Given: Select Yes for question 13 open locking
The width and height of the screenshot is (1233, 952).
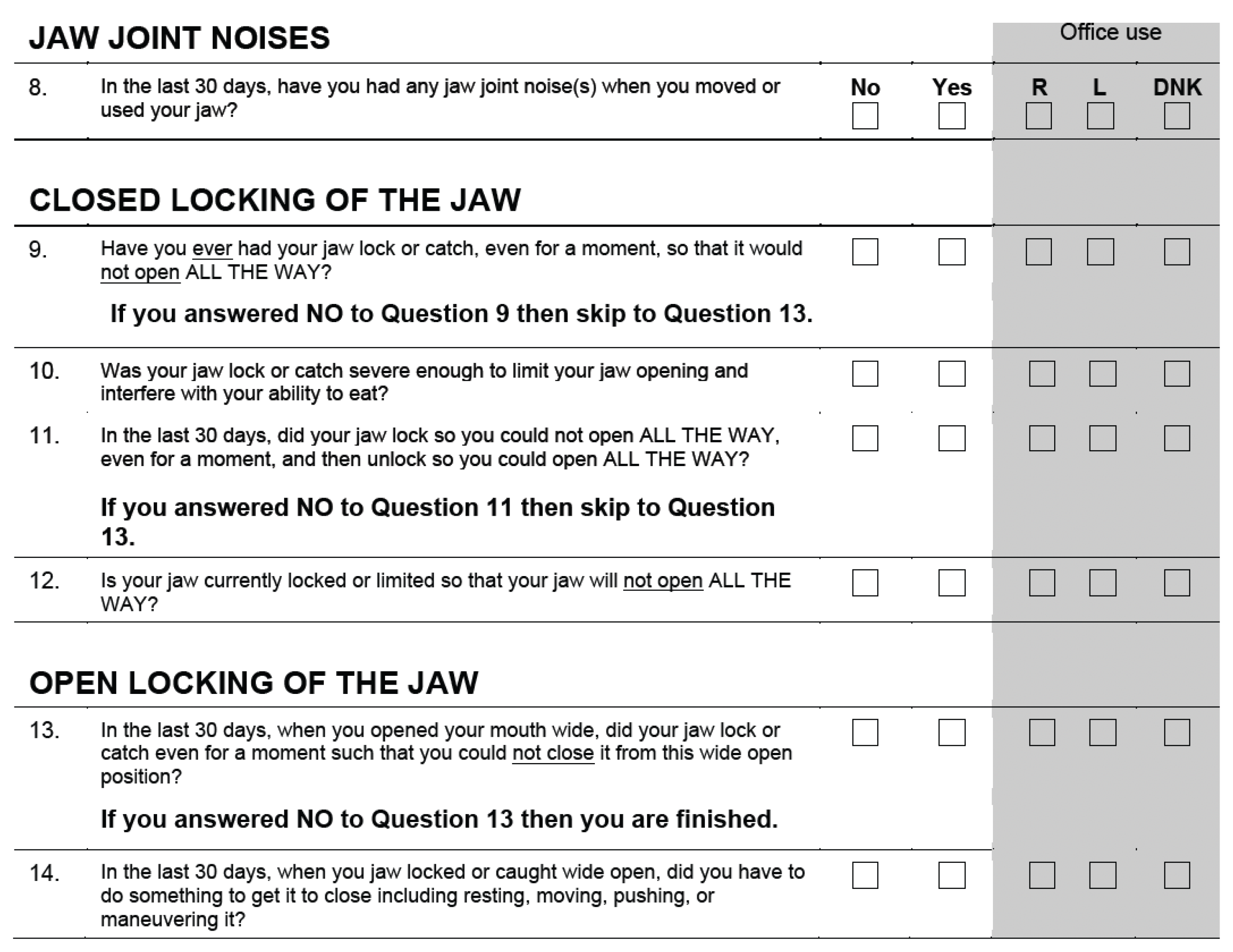Looking at the screenshot, I should pos(951,732).
